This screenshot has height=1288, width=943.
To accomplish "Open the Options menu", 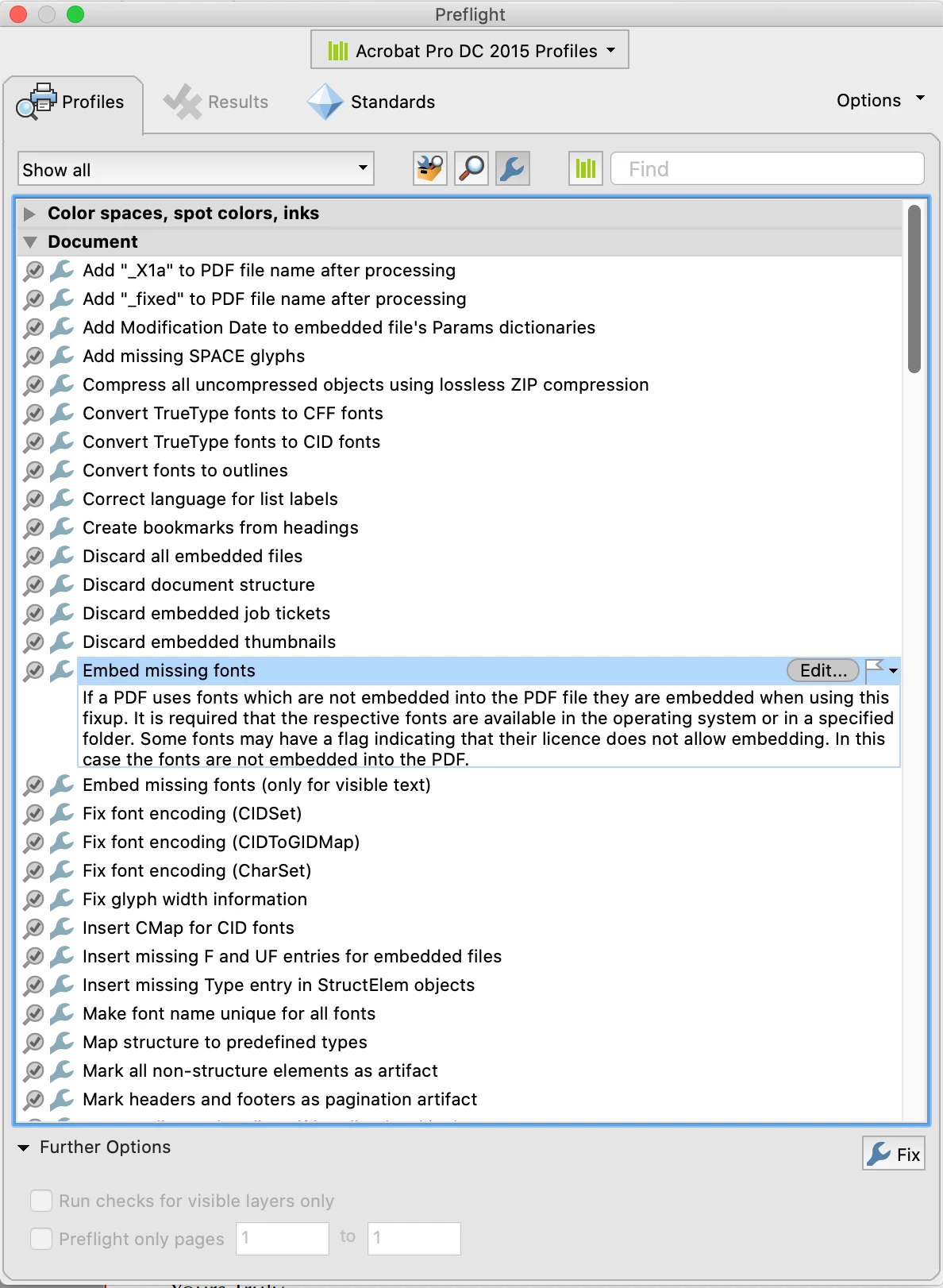I will point(881,101).
